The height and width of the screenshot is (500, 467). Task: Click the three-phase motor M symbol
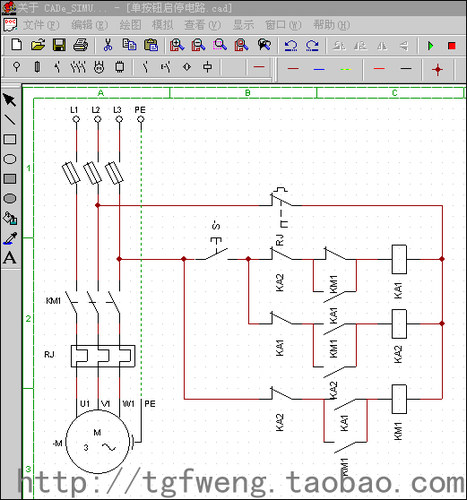97,442
